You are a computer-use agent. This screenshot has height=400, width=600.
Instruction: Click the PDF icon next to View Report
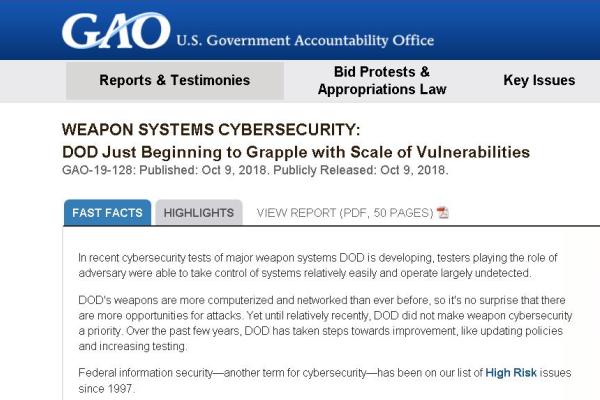point(443,212)
